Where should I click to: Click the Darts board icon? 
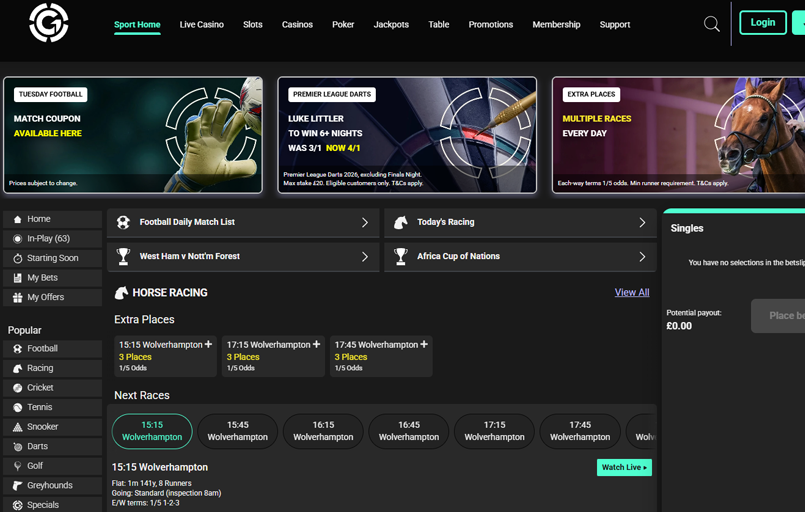pyautogui.click(x=17, y=446)
